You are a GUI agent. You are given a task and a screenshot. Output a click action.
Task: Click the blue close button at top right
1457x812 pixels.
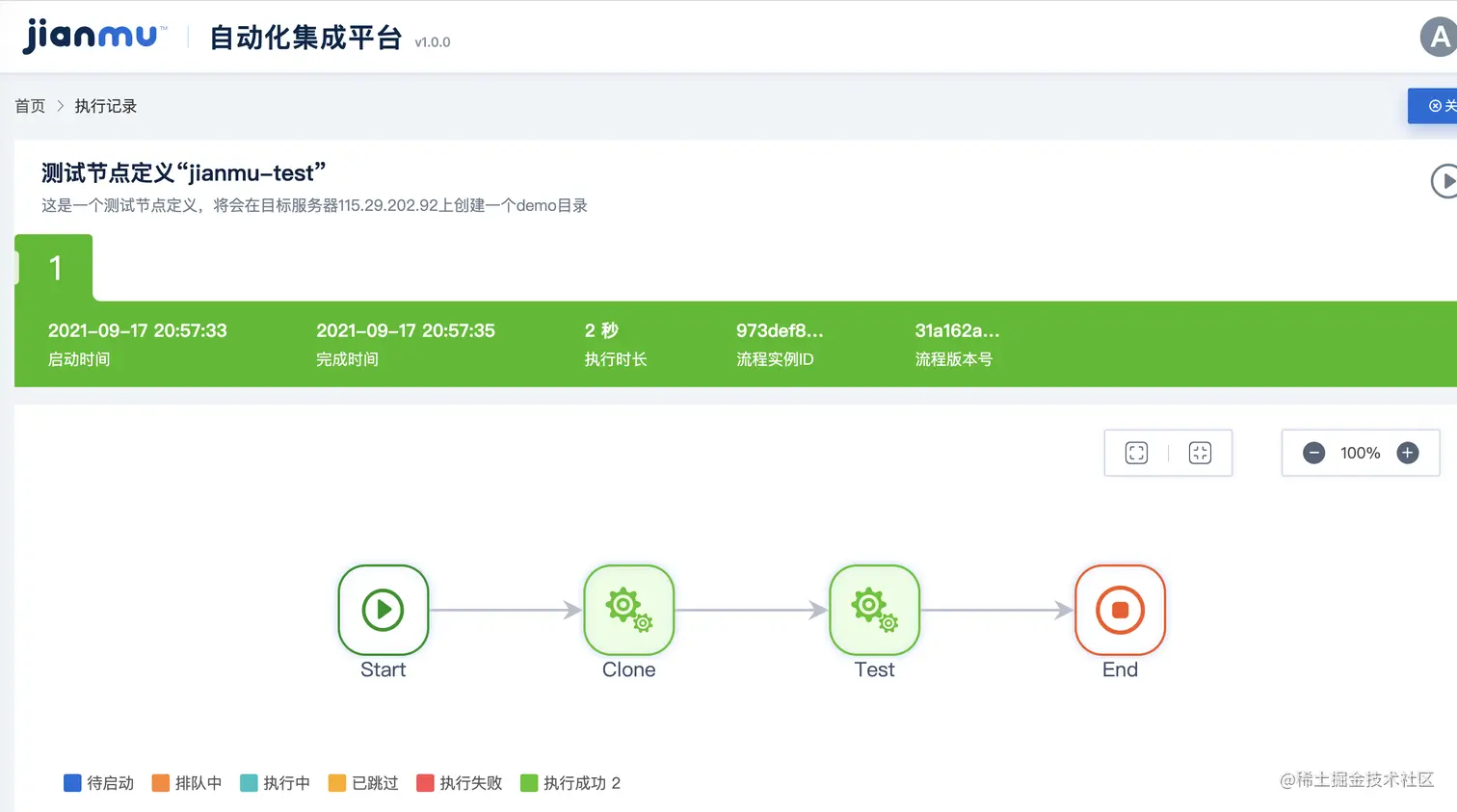pyautogui.click(x=1433, y=106)
